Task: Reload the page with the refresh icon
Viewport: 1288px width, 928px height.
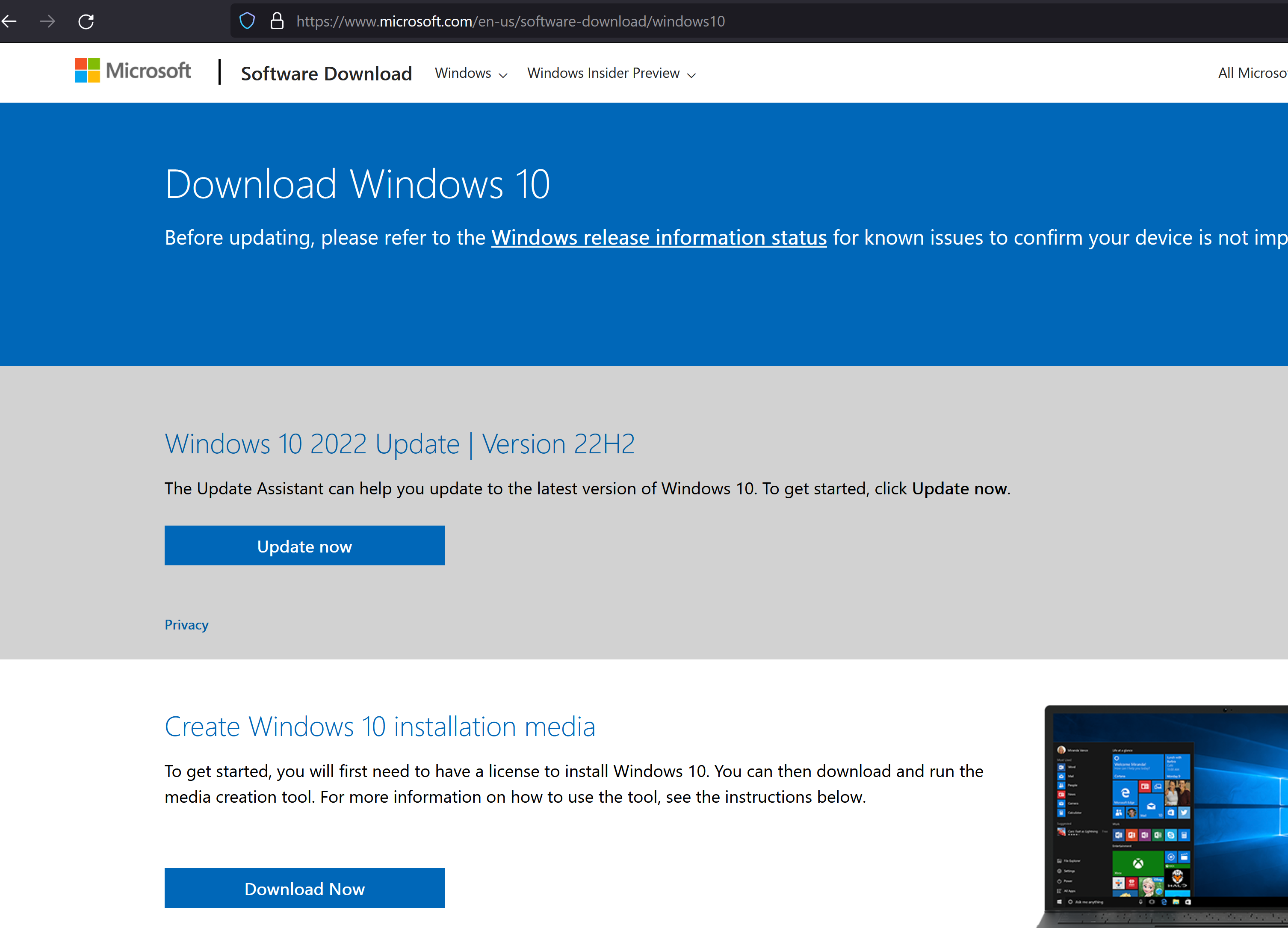Action: [86, 21]
